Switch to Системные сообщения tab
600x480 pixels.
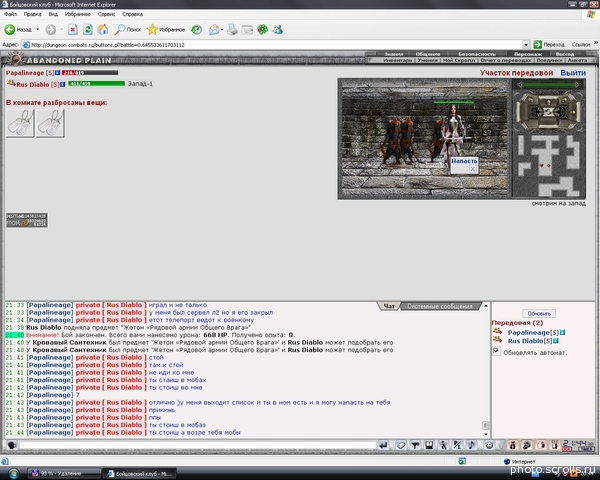[x=439, y=306]
